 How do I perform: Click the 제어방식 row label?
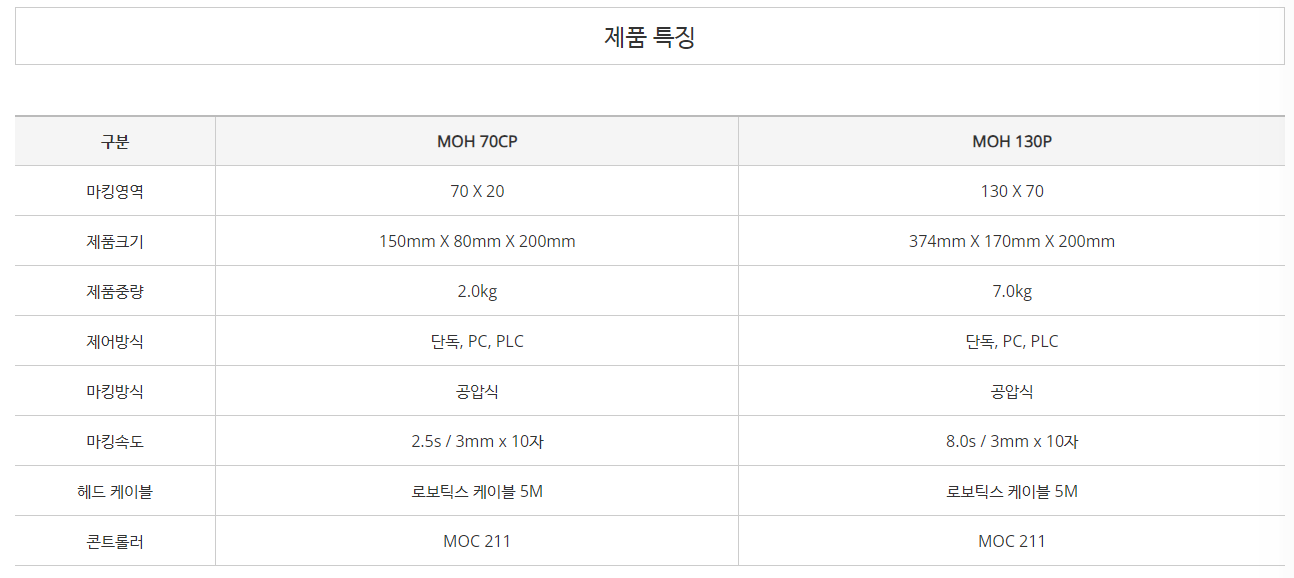[x=115, y=342]
